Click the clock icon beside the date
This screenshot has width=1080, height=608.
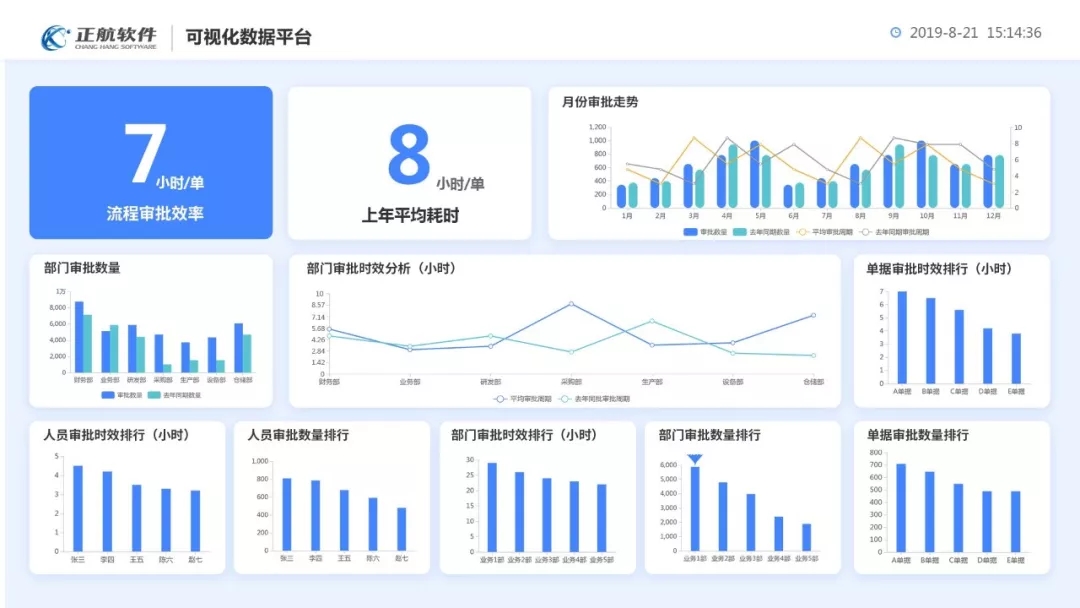point(895,32)
